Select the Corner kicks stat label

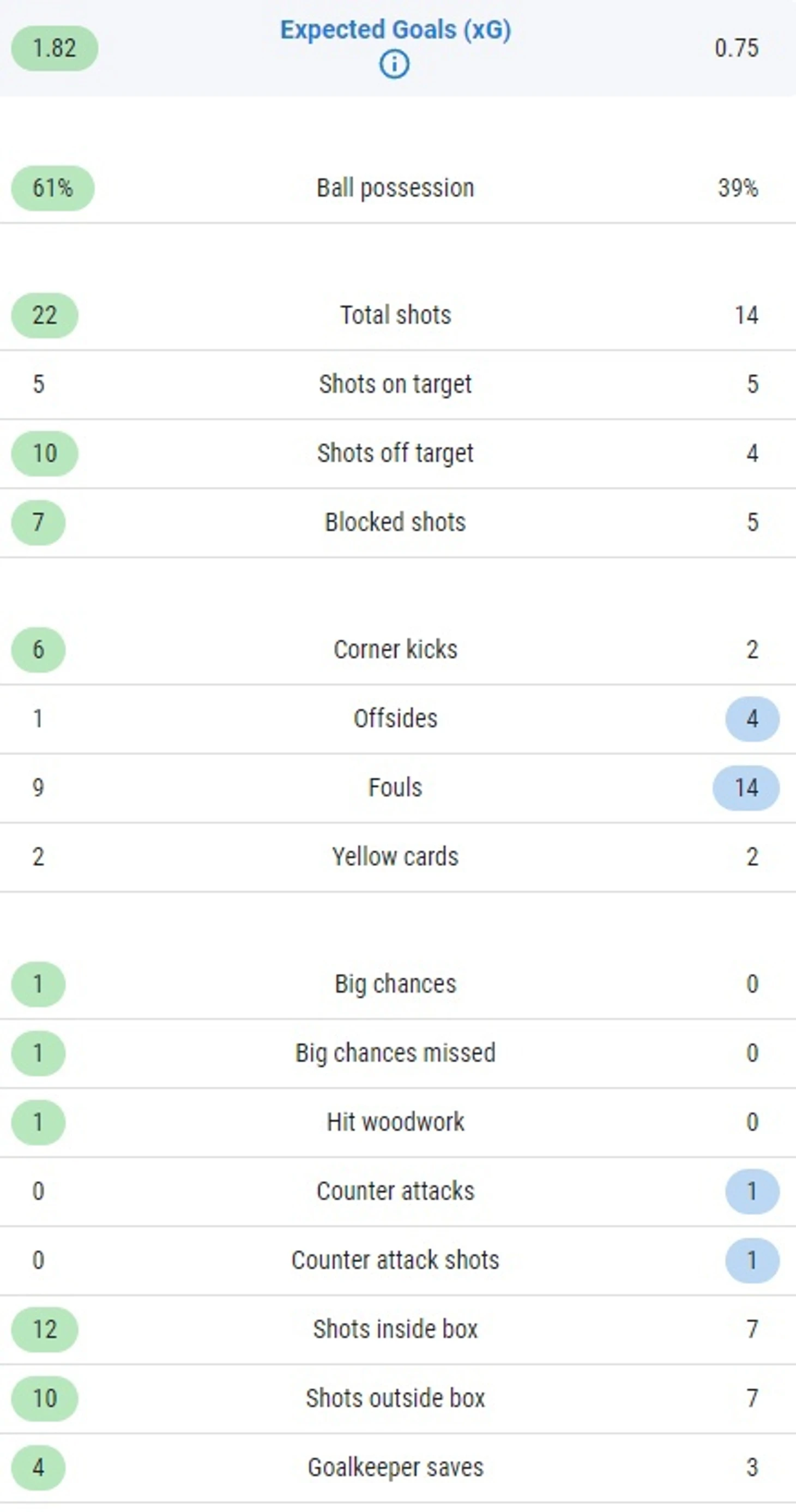click(x=395, y=650)
